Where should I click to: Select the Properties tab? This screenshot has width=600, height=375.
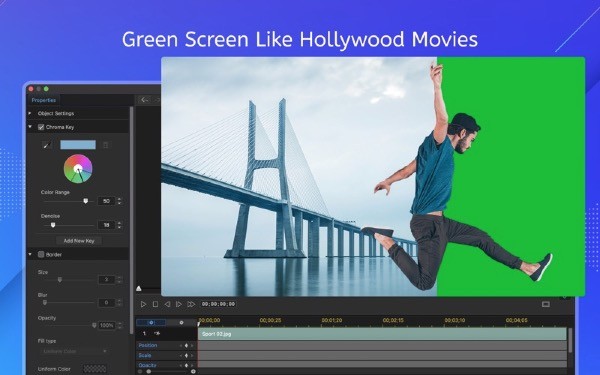44,100
